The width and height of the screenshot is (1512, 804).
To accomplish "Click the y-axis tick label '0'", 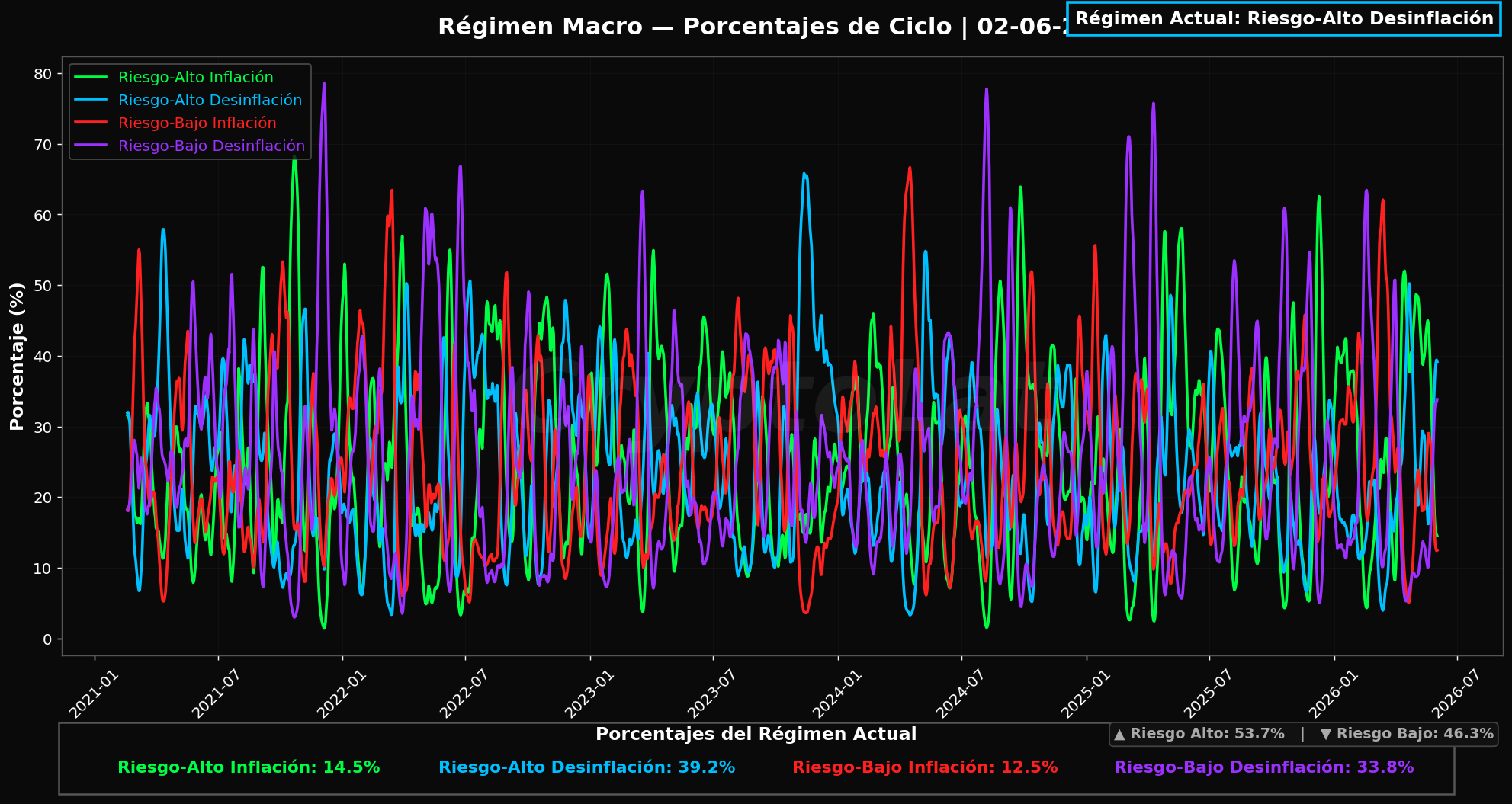I will pos(48,639).
